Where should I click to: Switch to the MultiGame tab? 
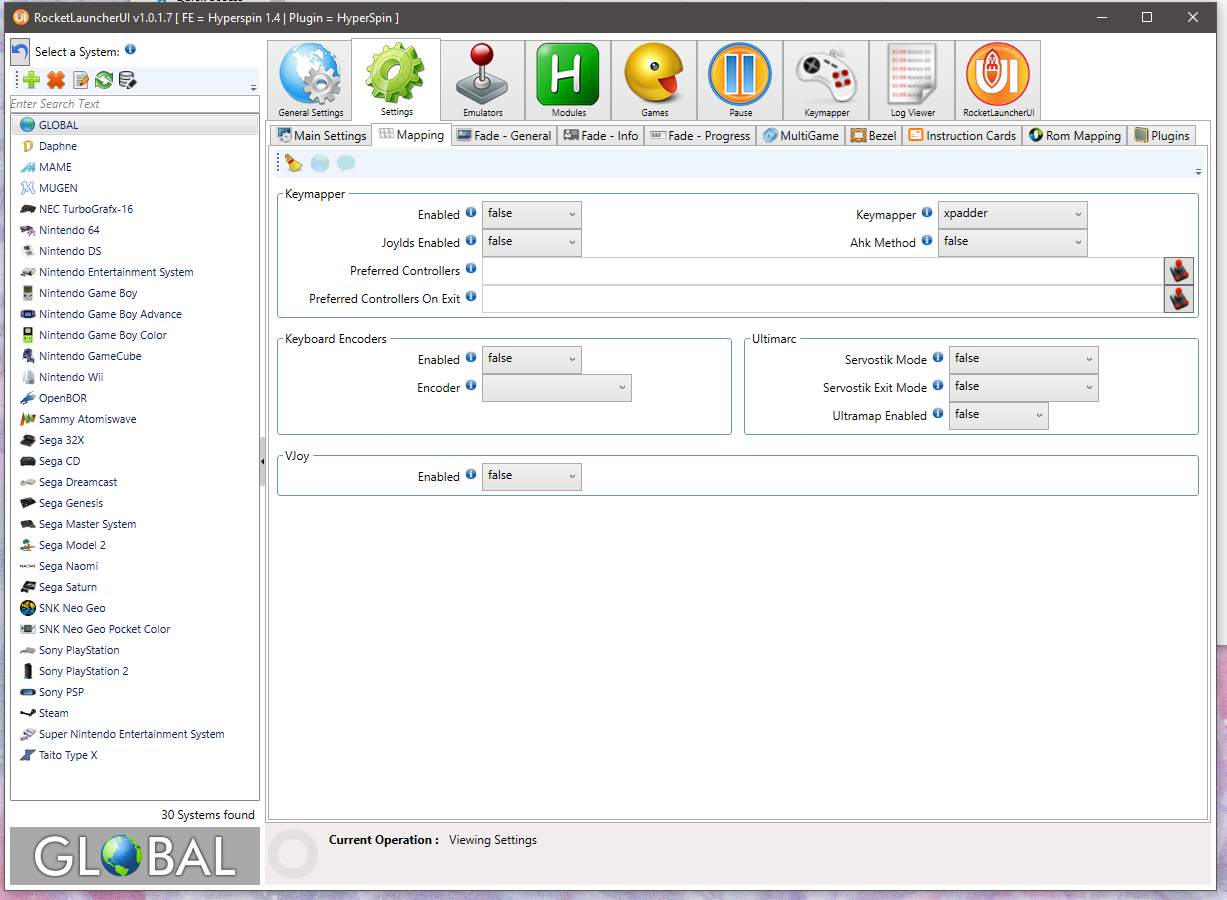click(x=801, y=136)
